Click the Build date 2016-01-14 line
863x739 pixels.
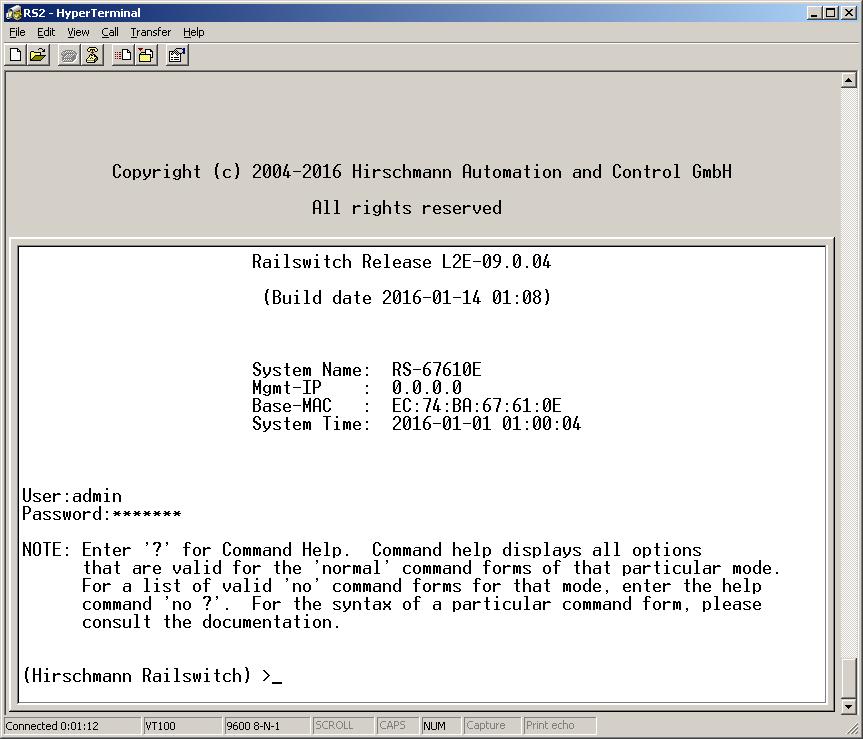click(x=407, y=298)
